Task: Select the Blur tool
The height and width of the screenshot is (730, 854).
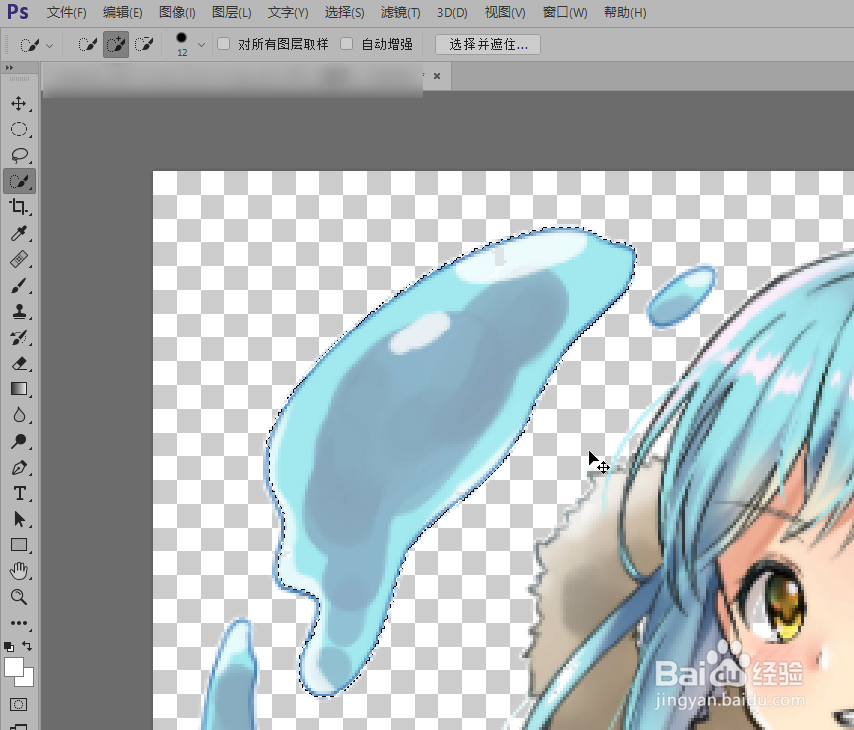Action: (x=19, y=415)
